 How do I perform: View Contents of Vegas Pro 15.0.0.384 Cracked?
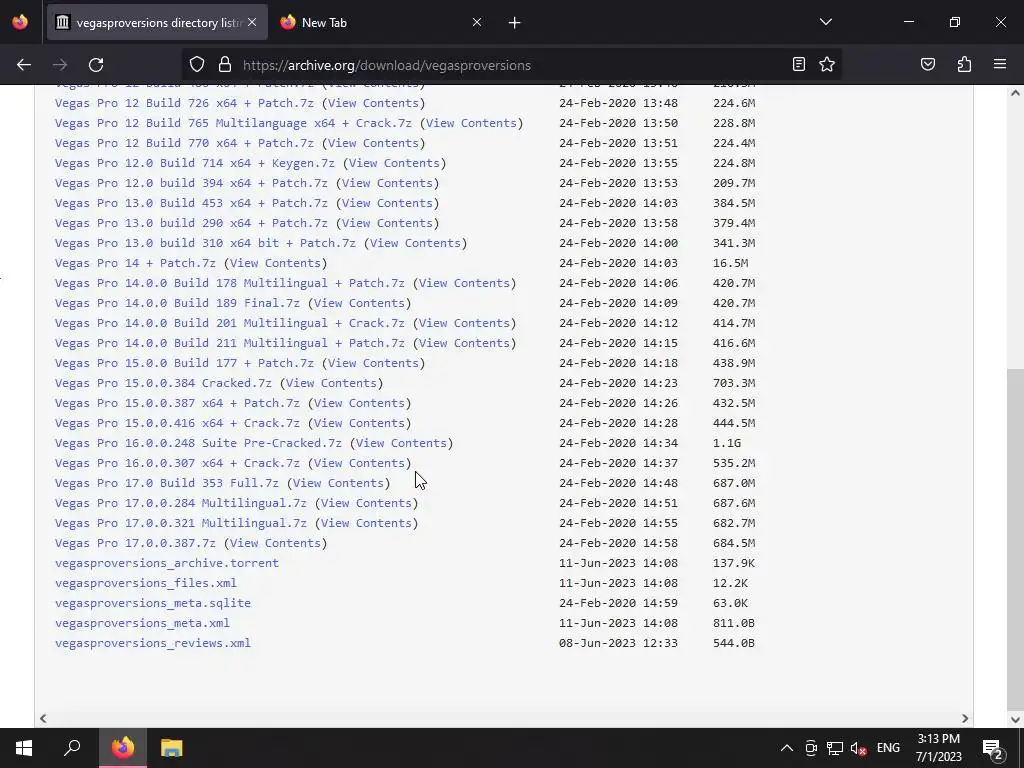330,383
